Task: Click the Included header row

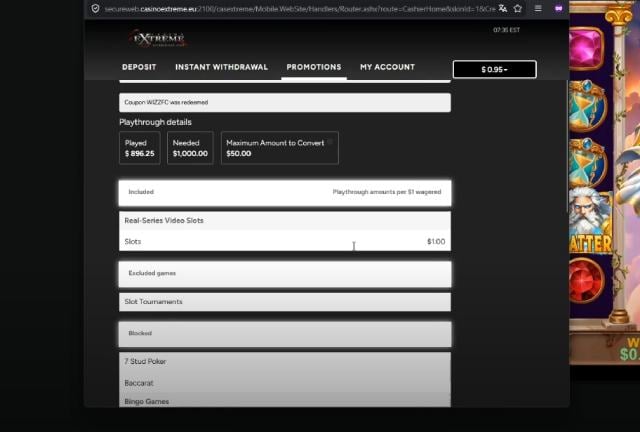Action: [x=285, y=193]
